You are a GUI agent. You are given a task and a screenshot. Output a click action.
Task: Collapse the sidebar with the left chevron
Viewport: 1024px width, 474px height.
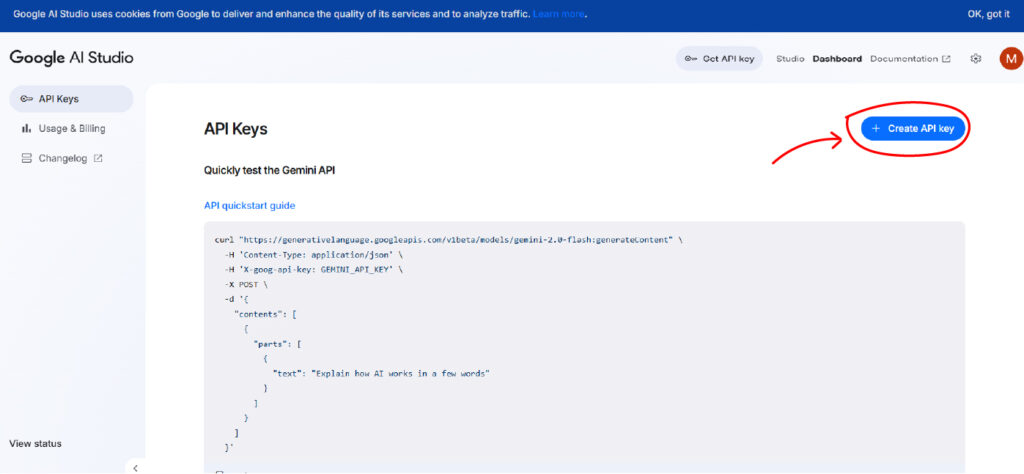(135, 467)
